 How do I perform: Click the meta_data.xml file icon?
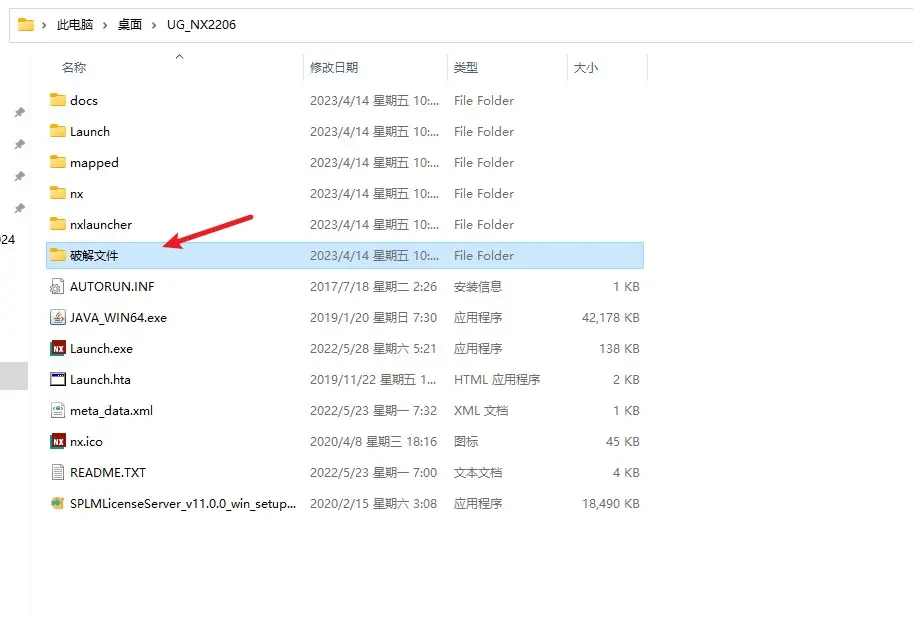(58, 410)
